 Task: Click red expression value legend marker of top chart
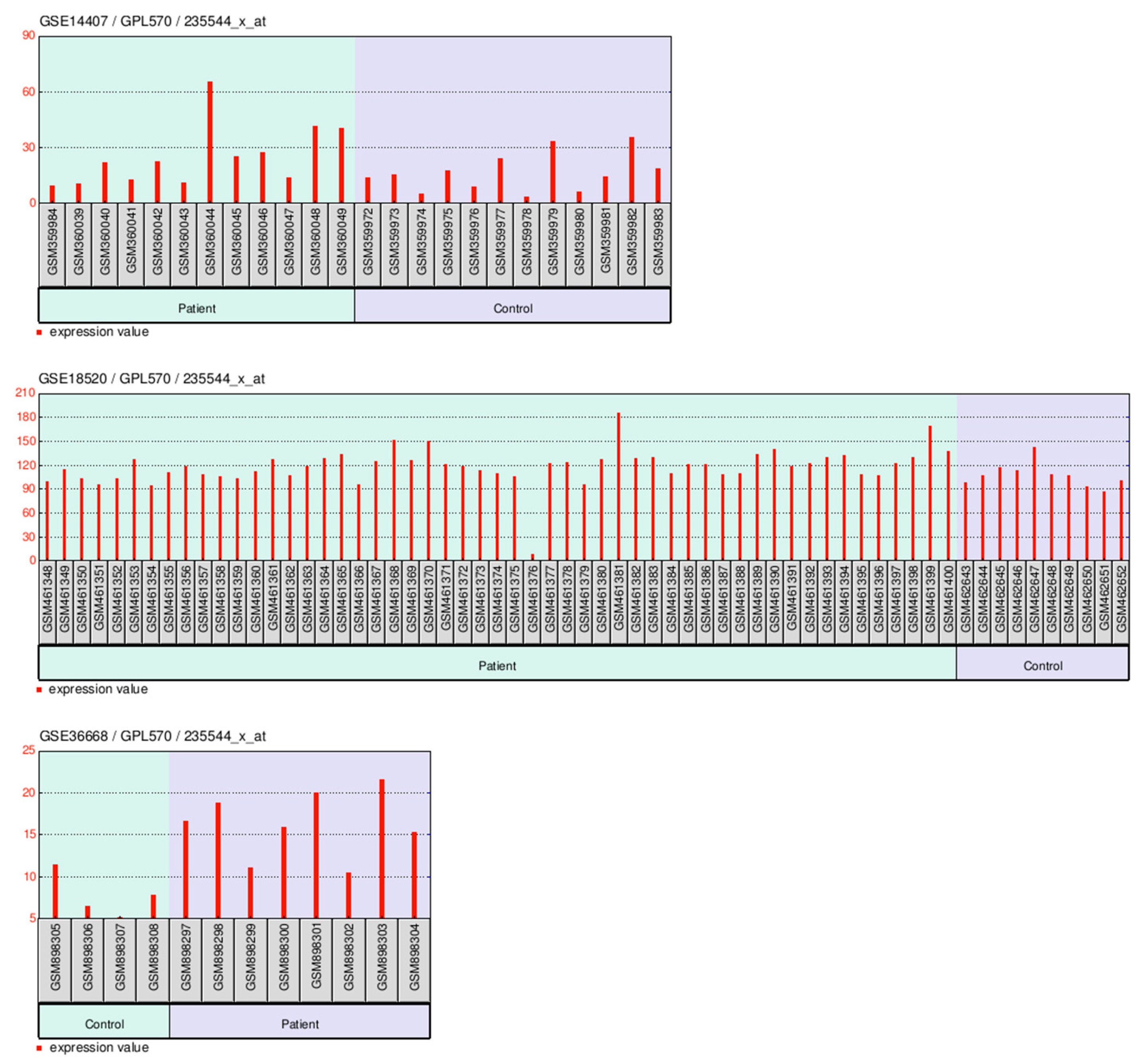click(39, 332)
